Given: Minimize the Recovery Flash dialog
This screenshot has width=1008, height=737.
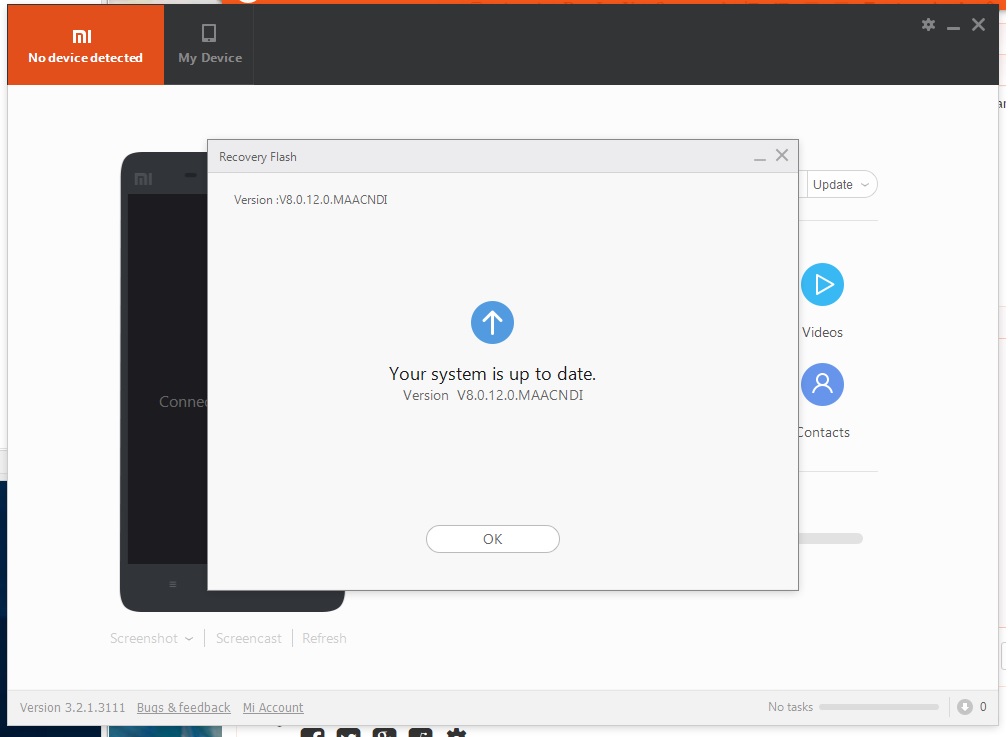Looking at the screenshot, I should tap(760, 157).
